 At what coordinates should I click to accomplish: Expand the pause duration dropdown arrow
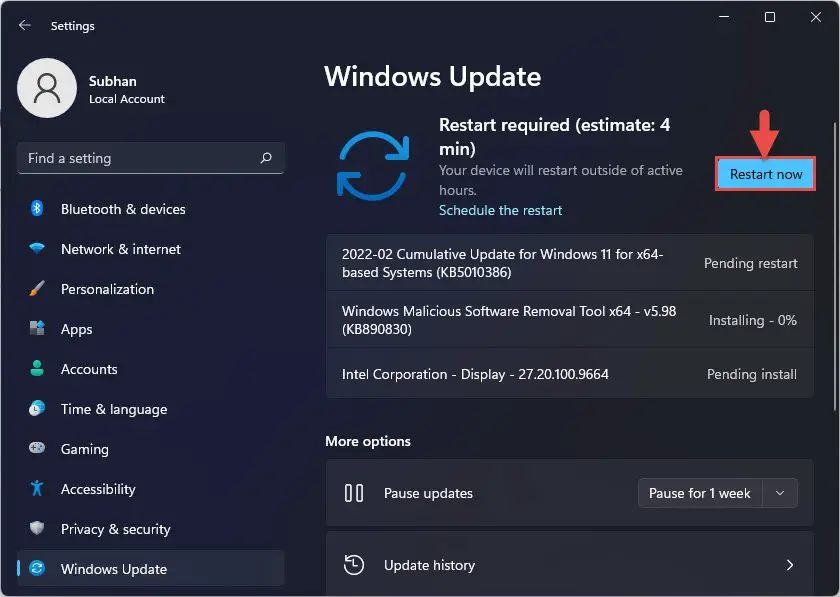[x=780, y=493]
